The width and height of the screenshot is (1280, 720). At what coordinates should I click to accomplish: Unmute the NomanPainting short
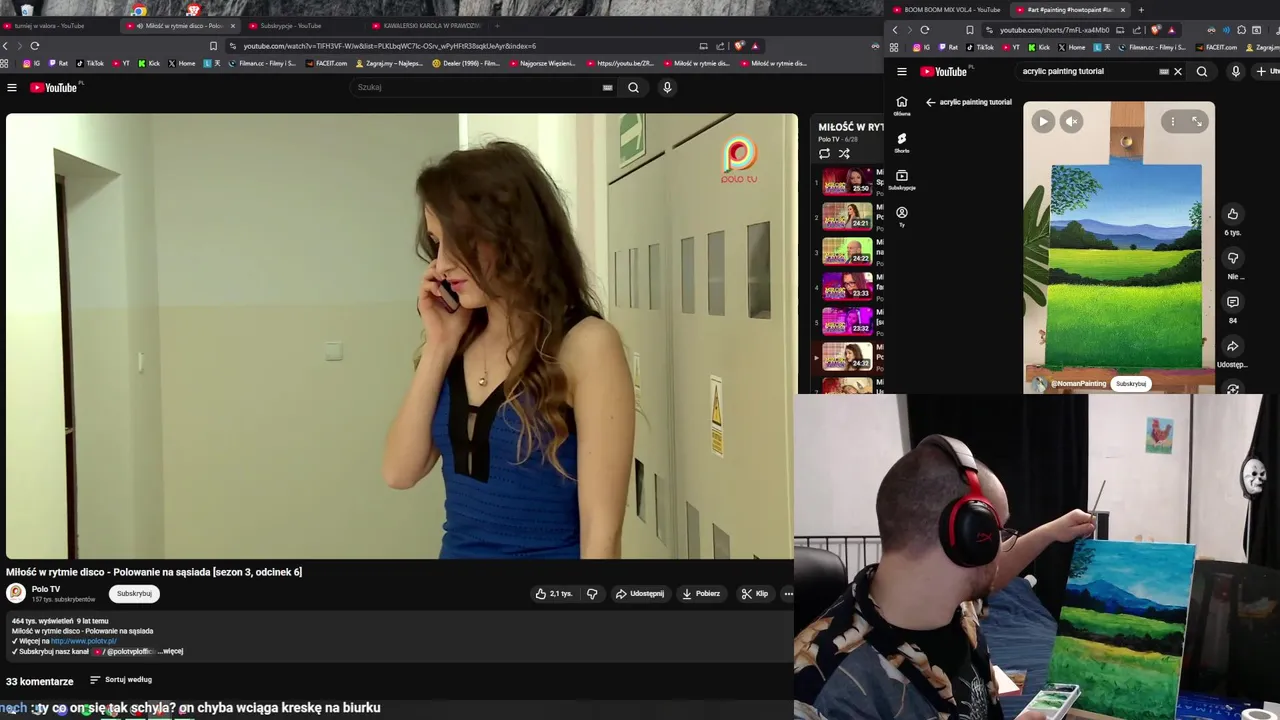[x=1071, y=121]
